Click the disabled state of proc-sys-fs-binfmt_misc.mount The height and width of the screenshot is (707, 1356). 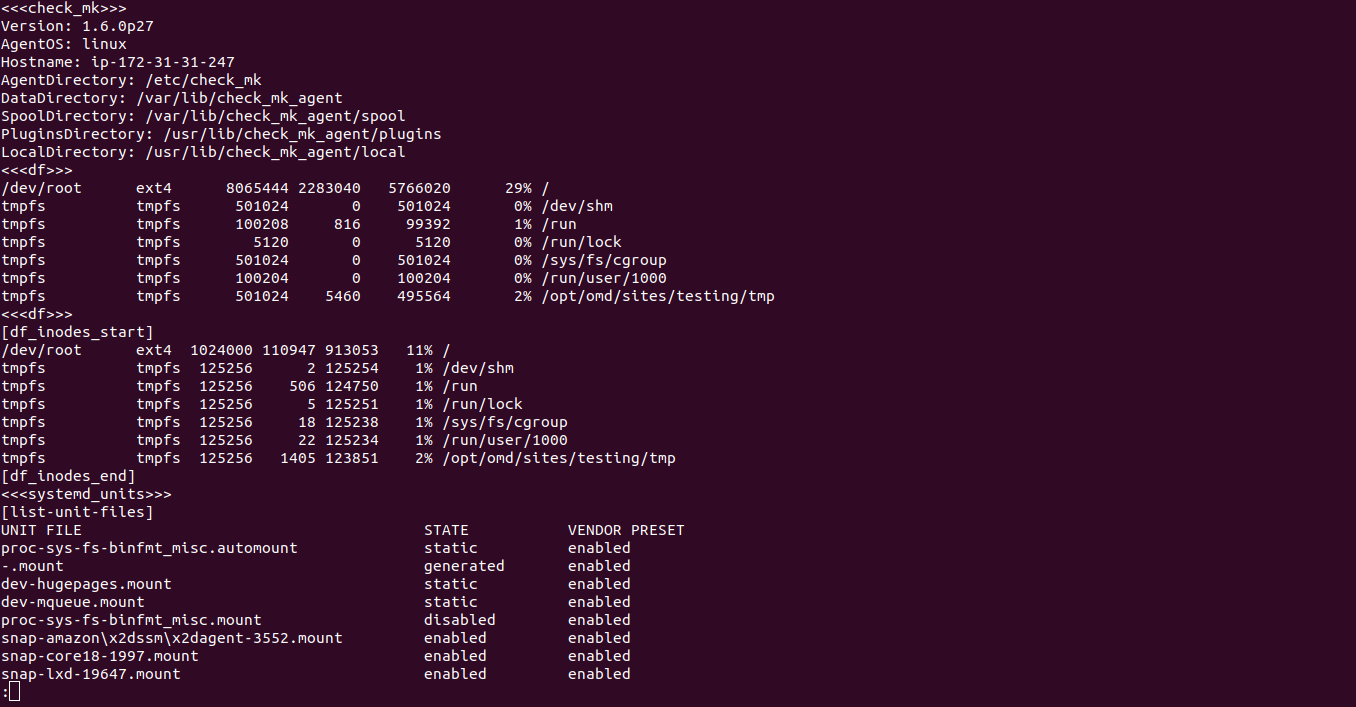pos(460,620)
